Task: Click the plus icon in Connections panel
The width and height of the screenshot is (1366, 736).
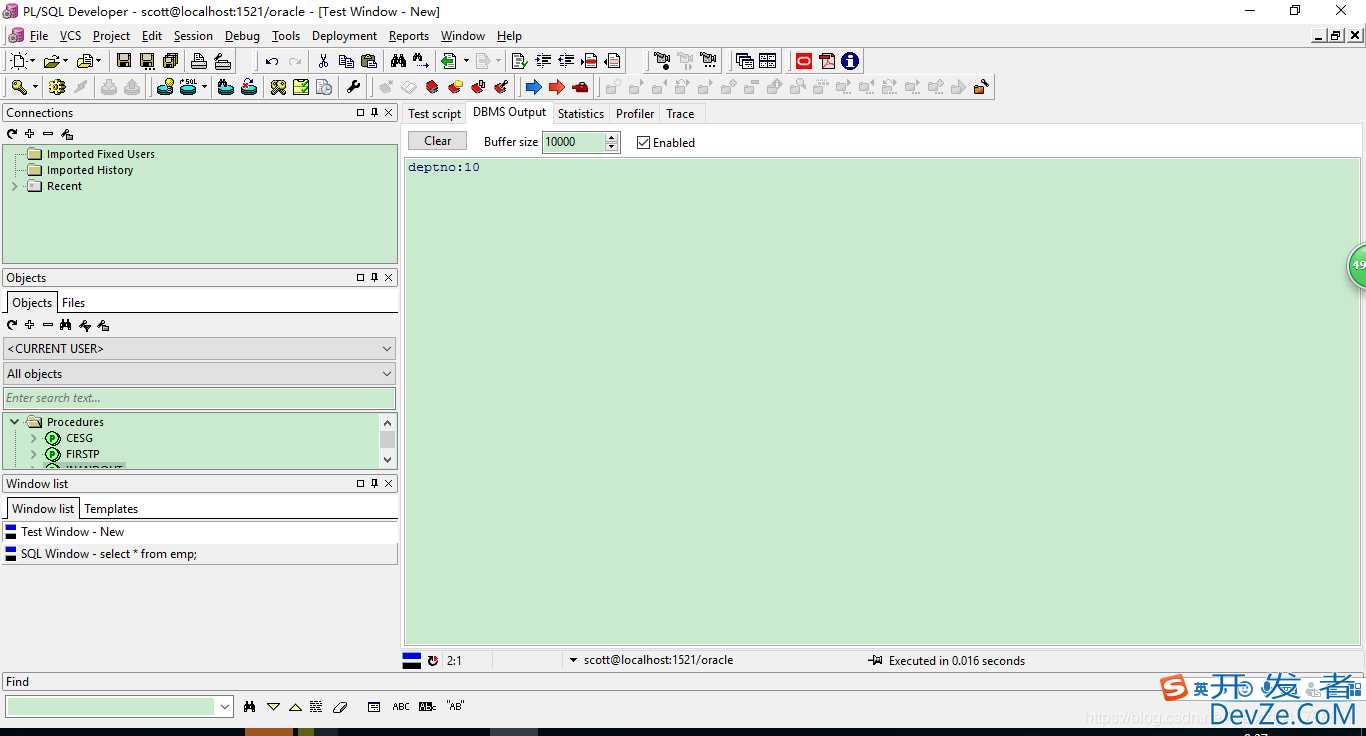Action: click(x=30, y=134)
